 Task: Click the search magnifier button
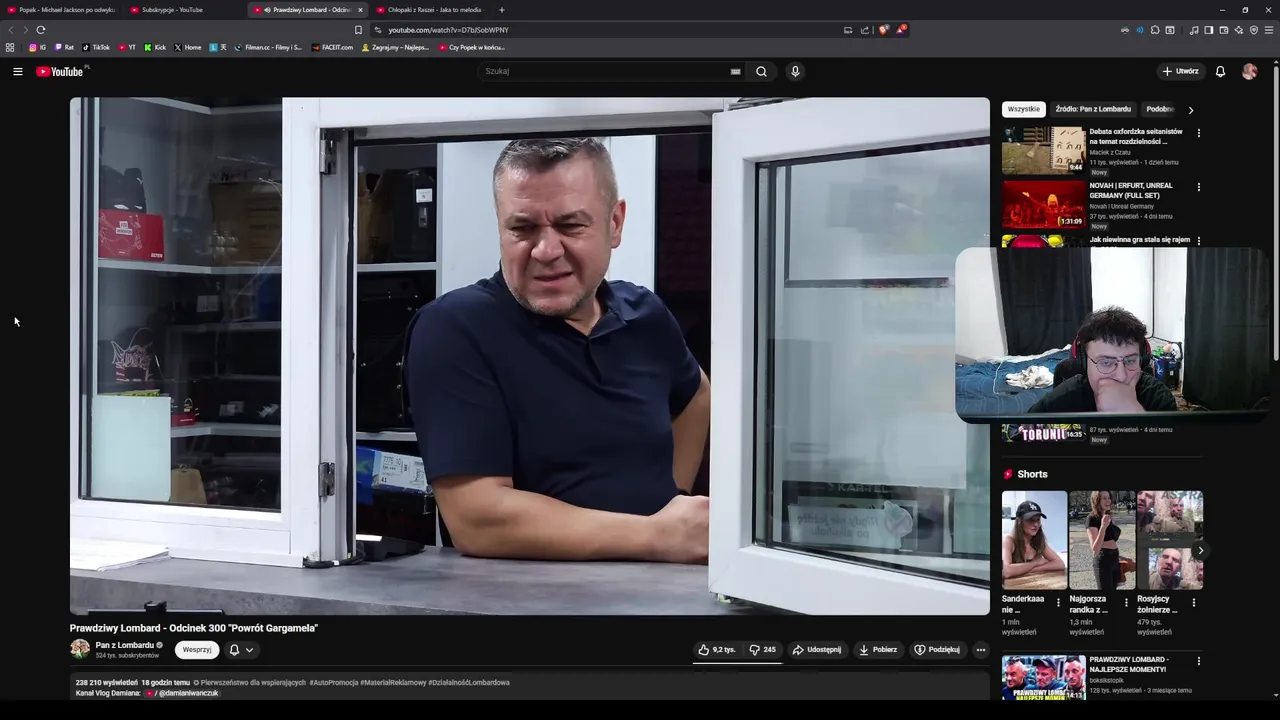[761, 71]
